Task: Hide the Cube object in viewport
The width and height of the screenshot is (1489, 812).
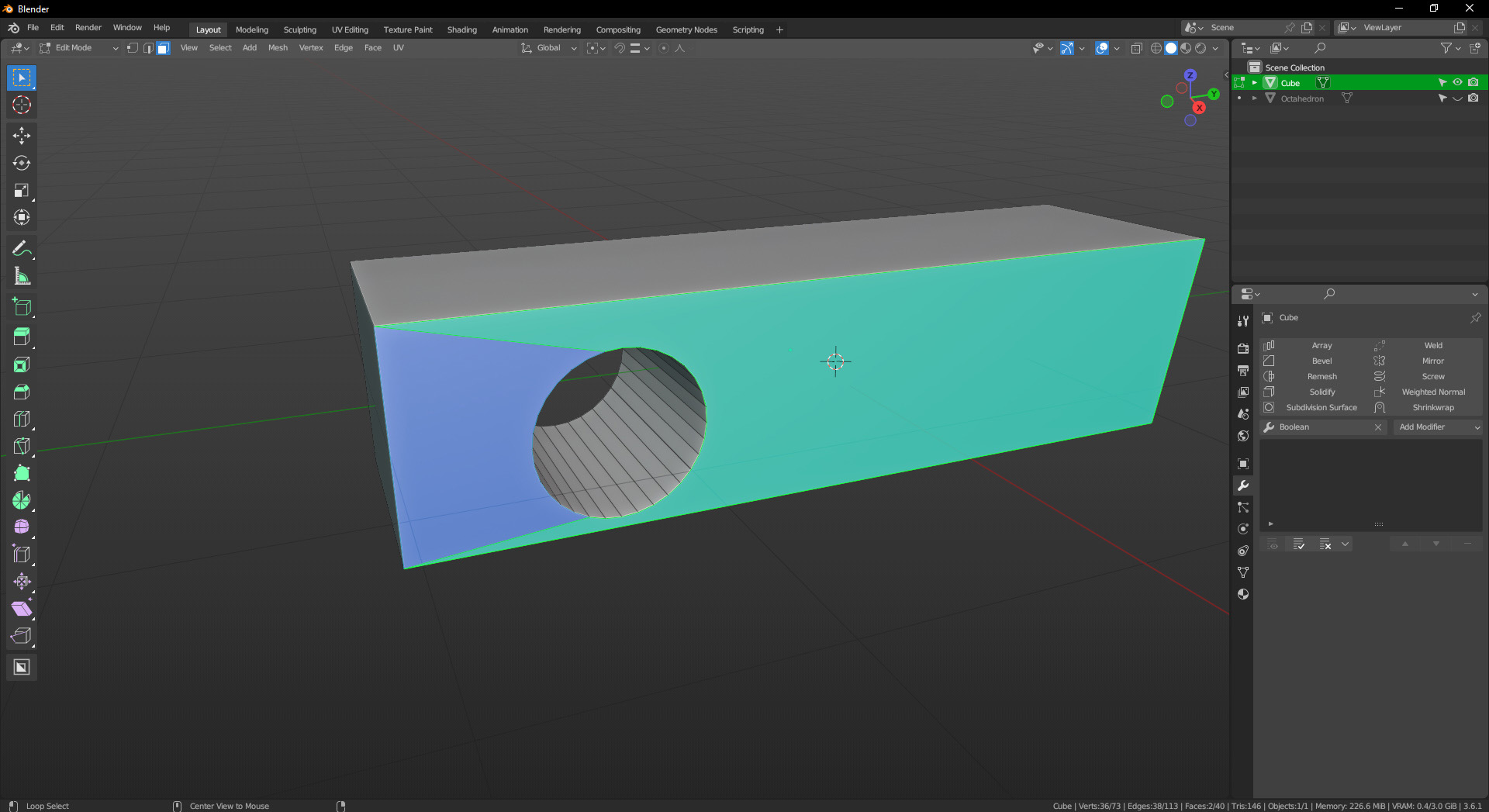Action: click(1457, 82)
